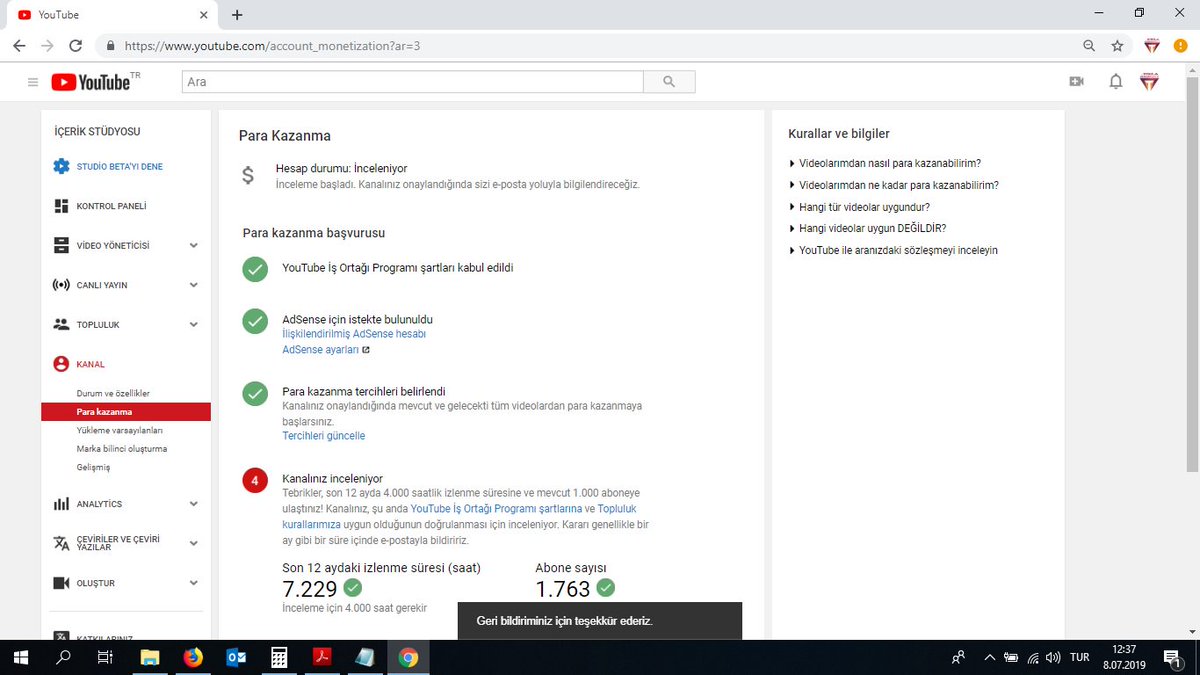The width and height of the screenshot is (1200, 675).
Task: Click the Windows taskbar search icon
Action: (x=63, y=657)
